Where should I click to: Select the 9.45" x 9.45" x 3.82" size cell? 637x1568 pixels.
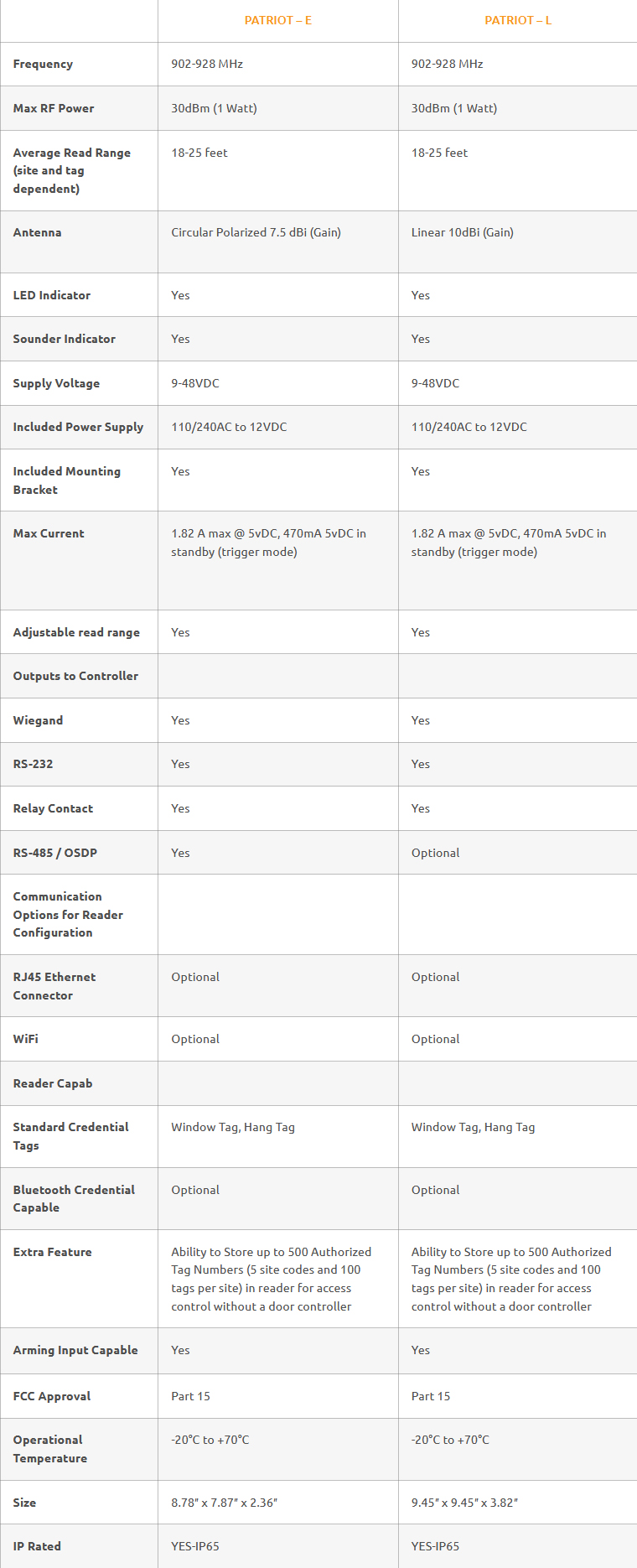click(x=464, y=1503)
